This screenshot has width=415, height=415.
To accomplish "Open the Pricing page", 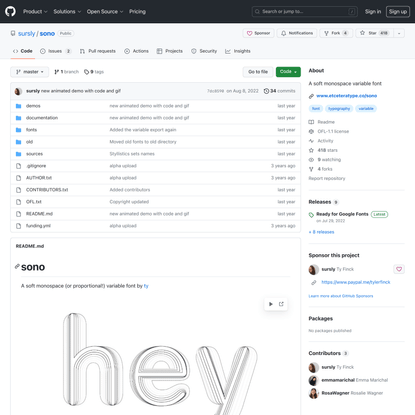I will [137, 12].
